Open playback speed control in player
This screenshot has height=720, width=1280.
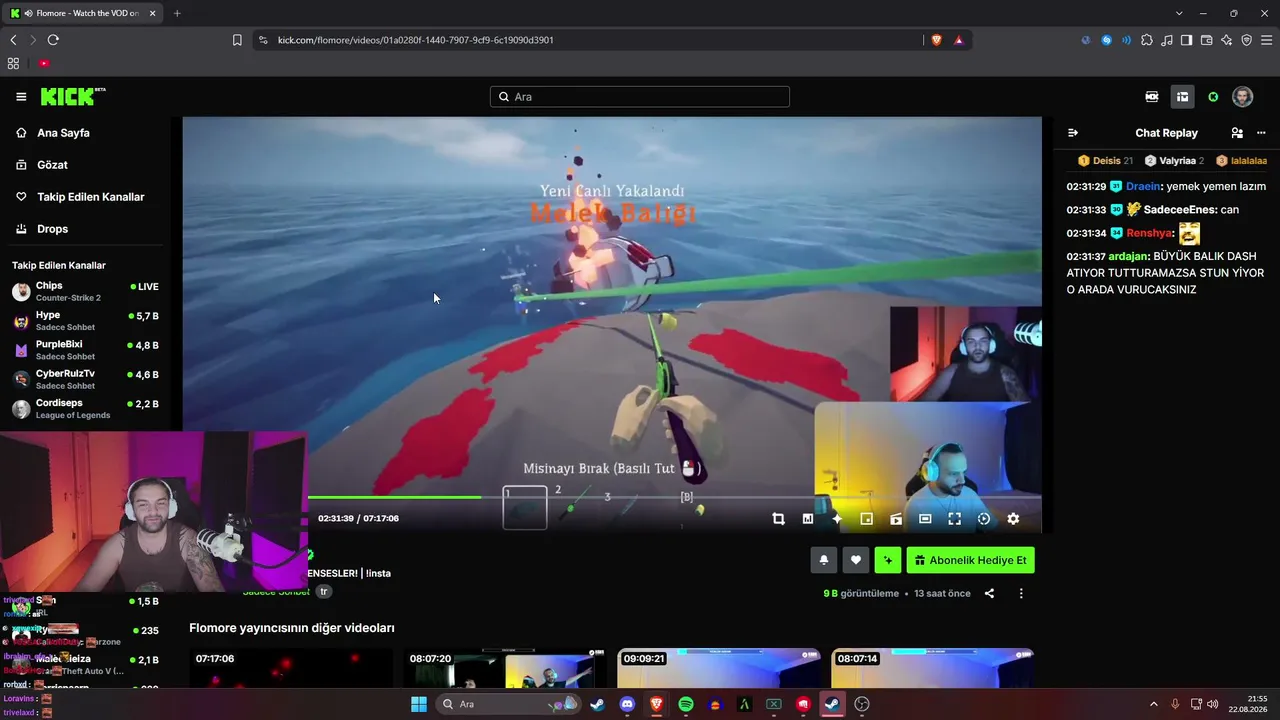pyautogui.click(x=984, y=519)
